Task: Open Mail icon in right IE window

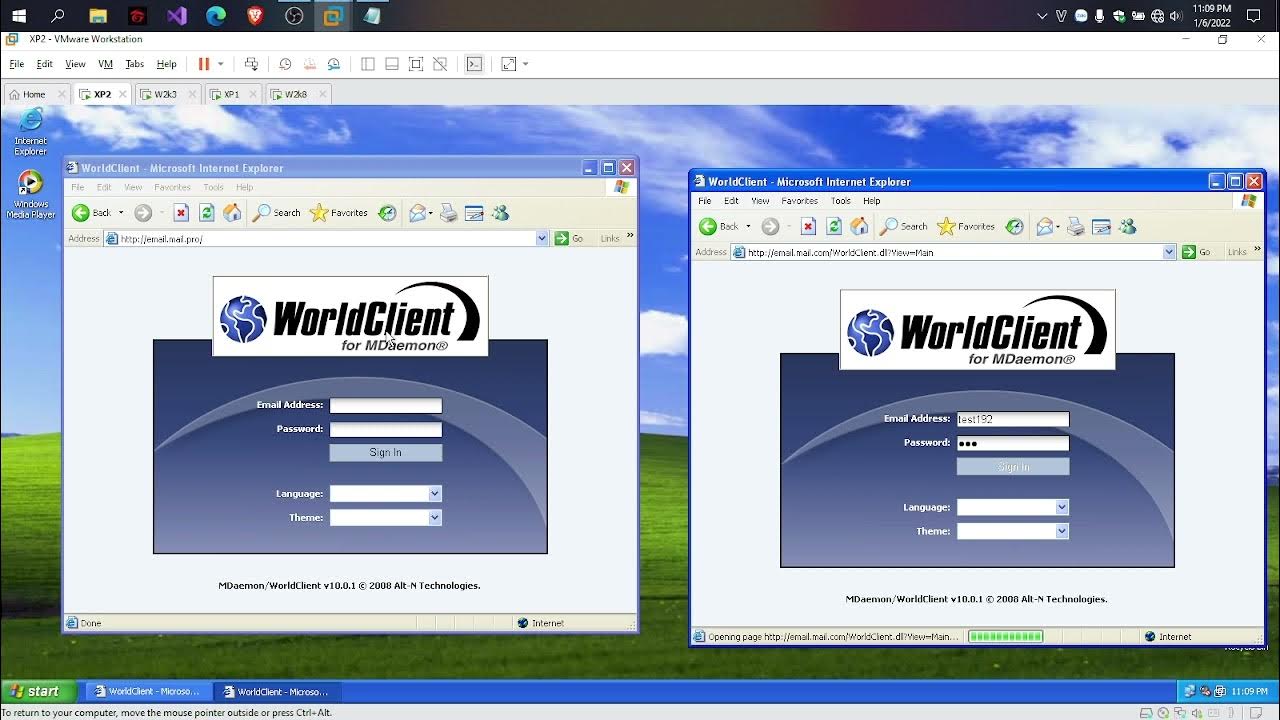Action: click(x=1045, y=227)
